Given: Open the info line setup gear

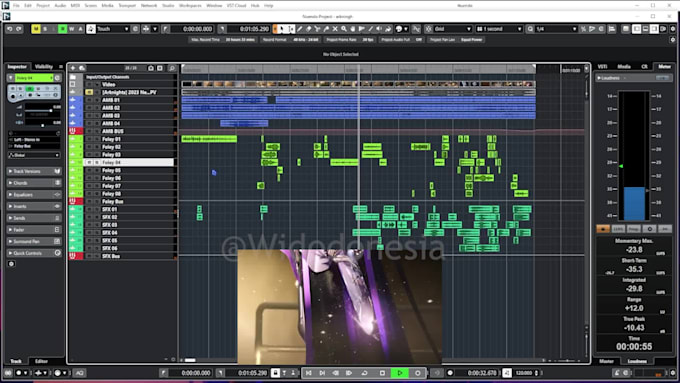Looking at the screenshot, I should coord(673,40).
